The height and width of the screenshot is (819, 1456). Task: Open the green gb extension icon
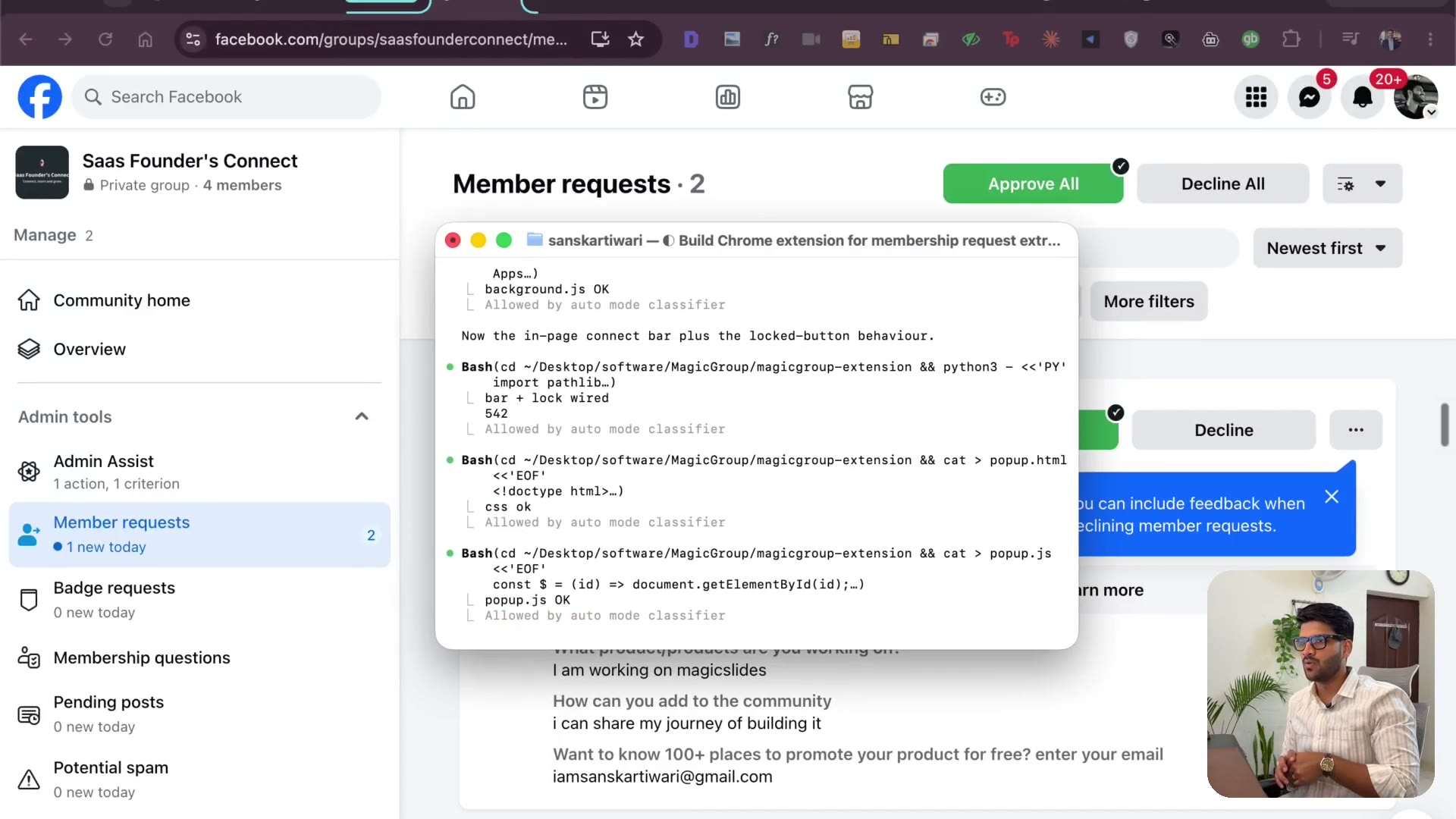[x=1250, y=39]
